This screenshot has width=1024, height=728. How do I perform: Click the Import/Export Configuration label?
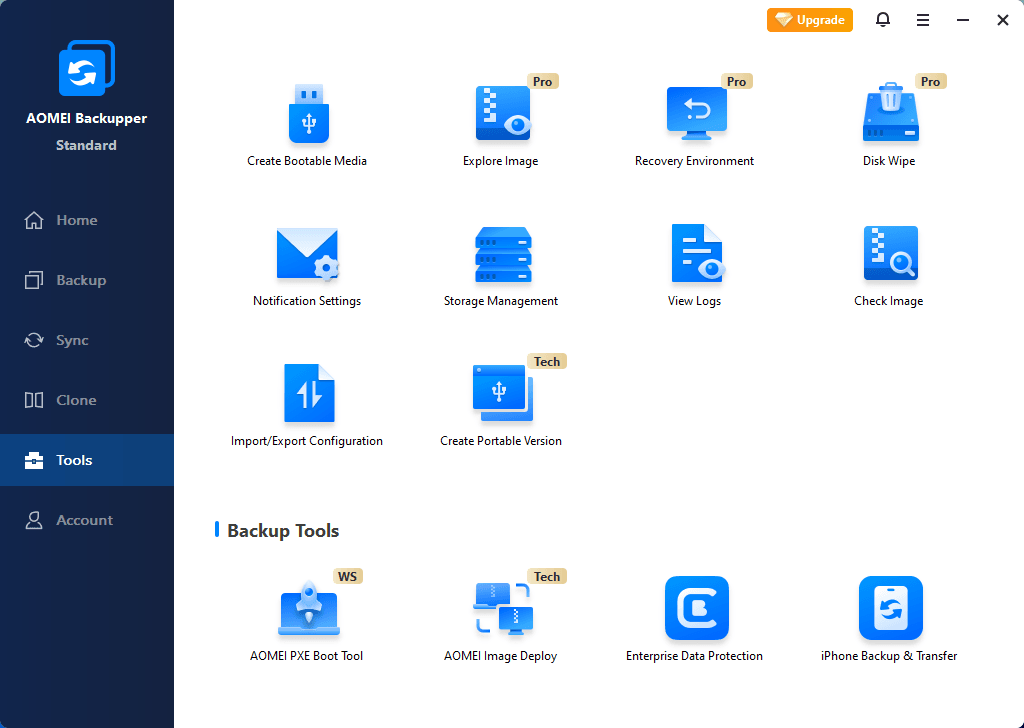click(x=307, y=441)
